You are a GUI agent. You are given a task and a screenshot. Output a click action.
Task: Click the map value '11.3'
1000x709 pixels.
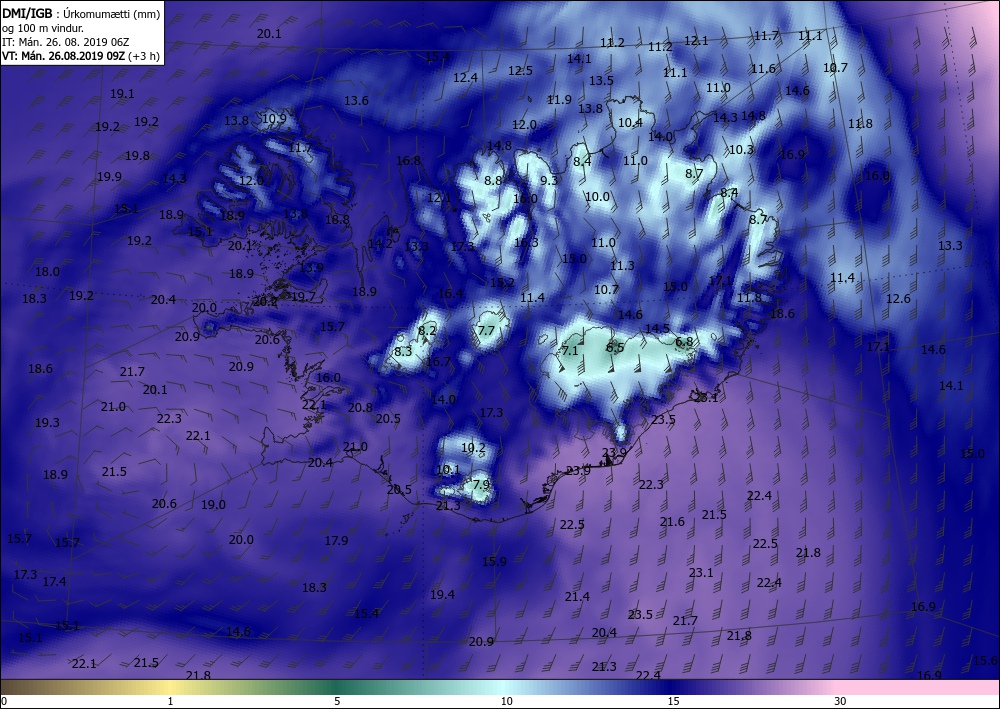click(x=622, y=266)
